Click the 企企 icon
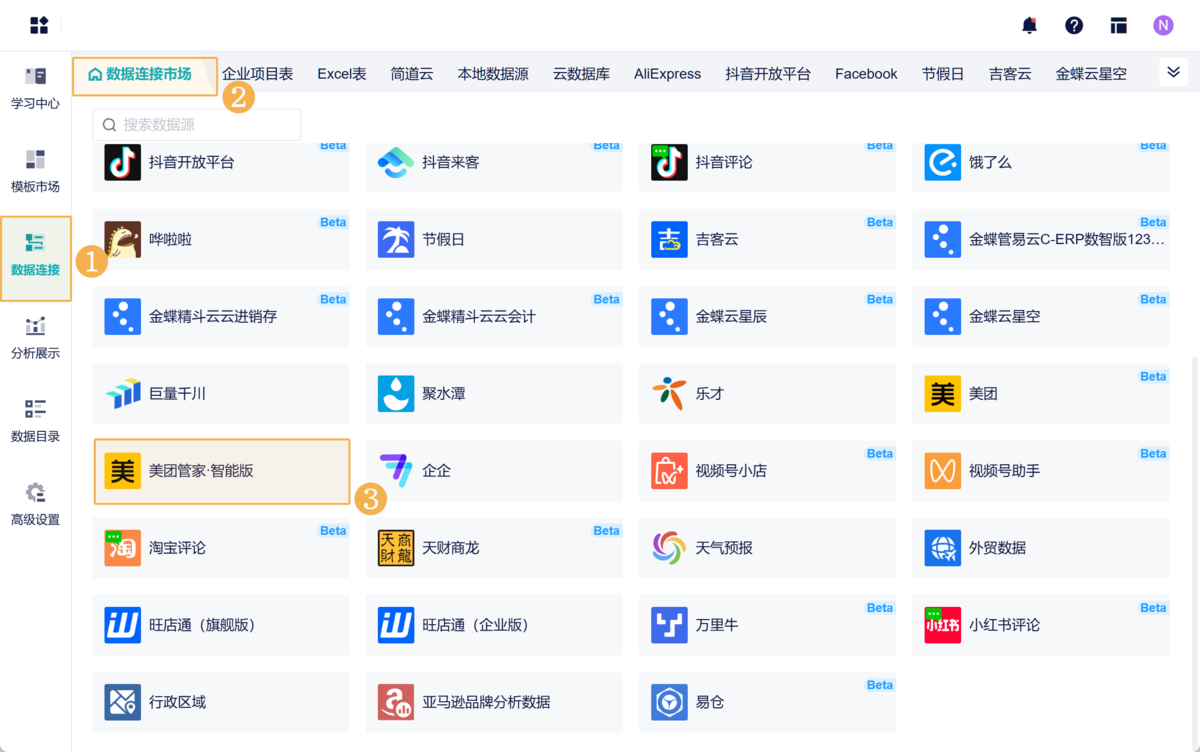 (396, 470)
